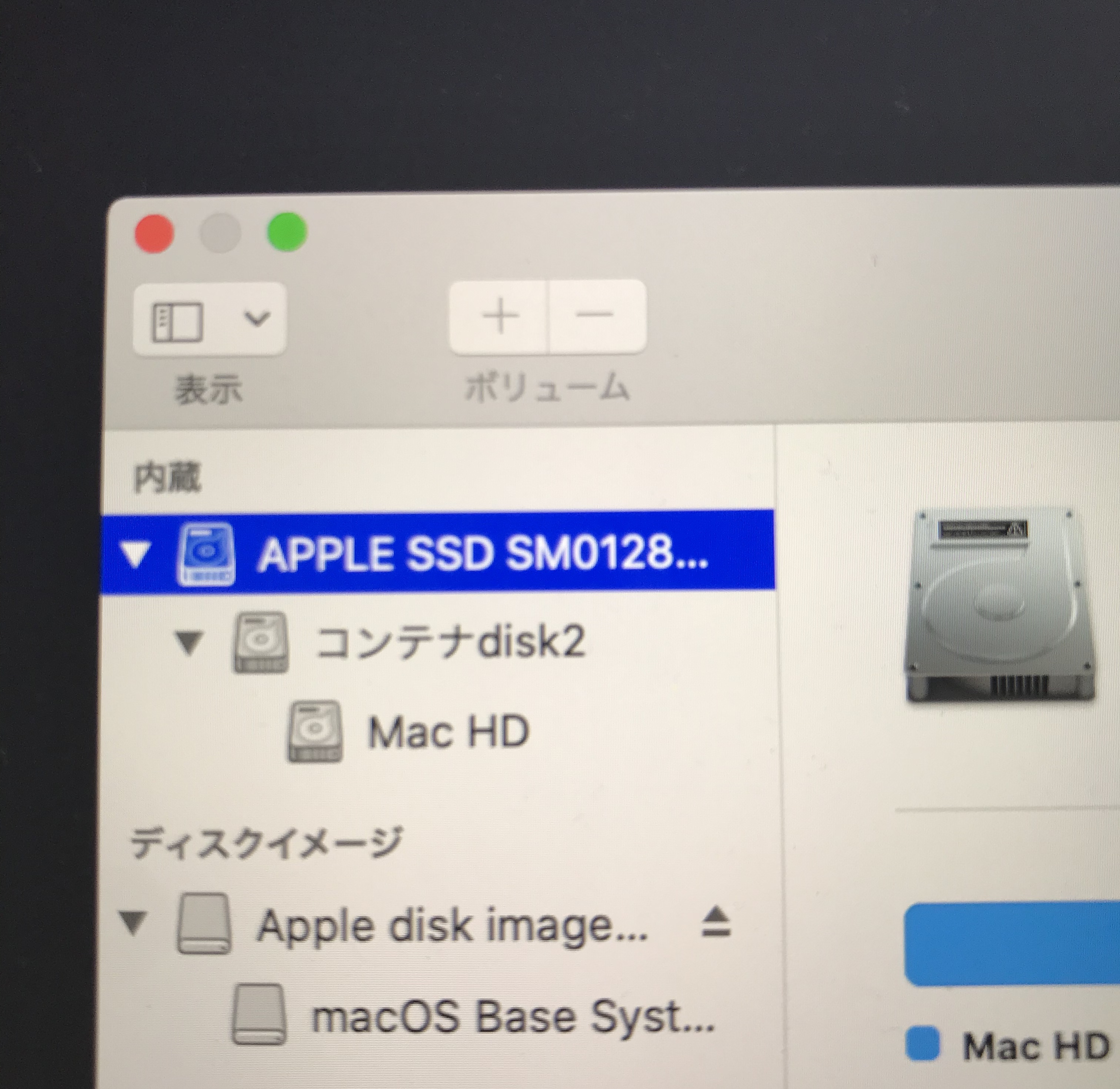Click the sidebar view icon in toolbar
Viewport: 1120px width, 1089px height.
tap(177, 322)
